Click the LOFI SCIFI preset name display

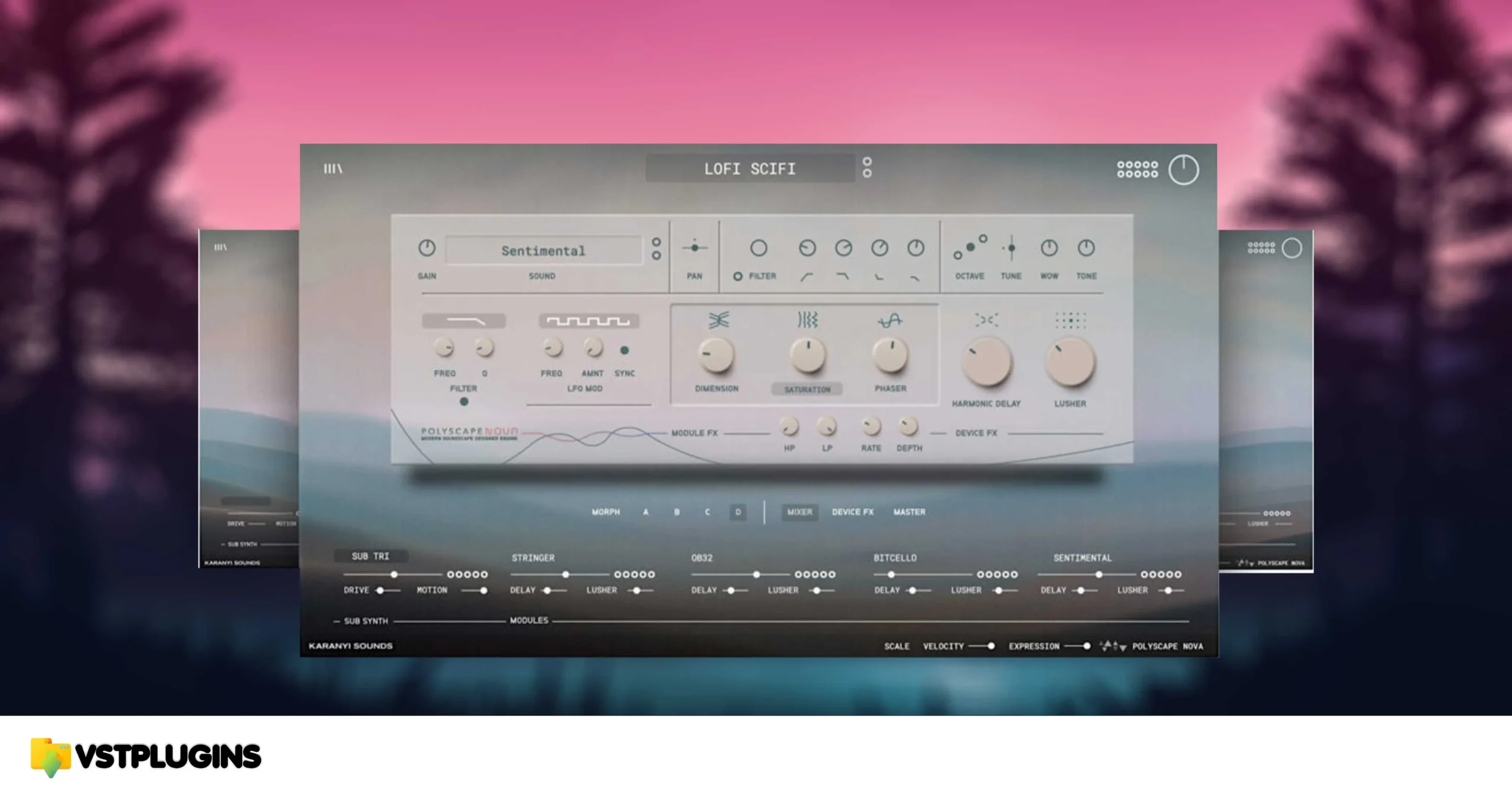click(x=750, y=169)
